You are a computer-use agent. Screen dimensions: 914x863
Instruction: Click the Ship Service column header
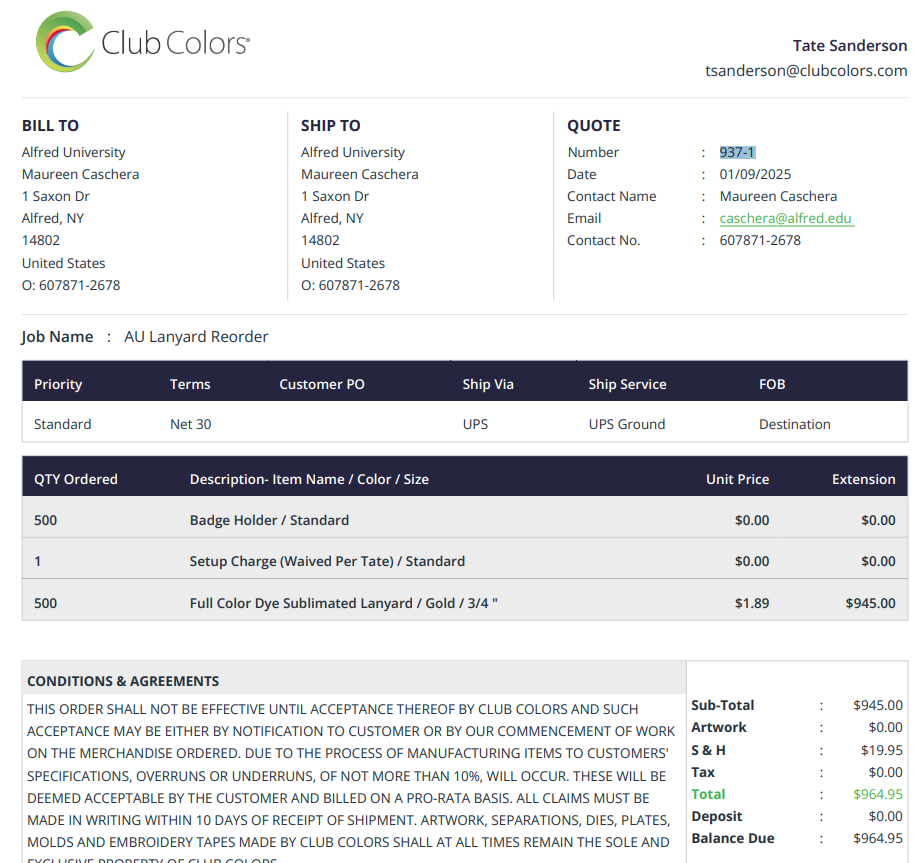click(x=627, y=384)
